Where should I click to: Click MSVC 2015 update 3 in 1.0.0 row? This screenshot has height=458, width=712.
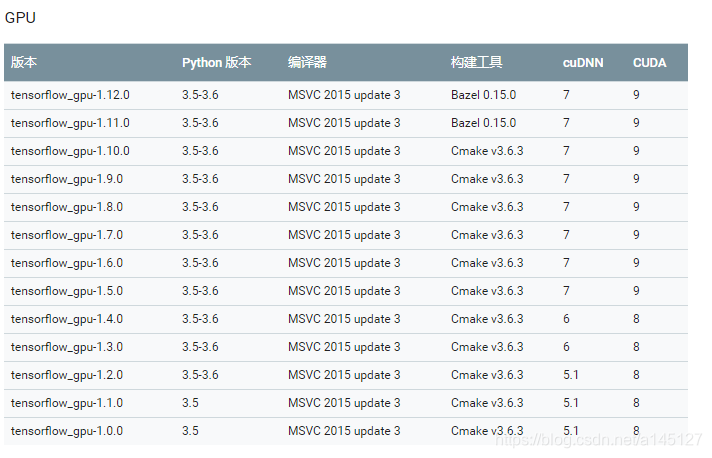344,431
